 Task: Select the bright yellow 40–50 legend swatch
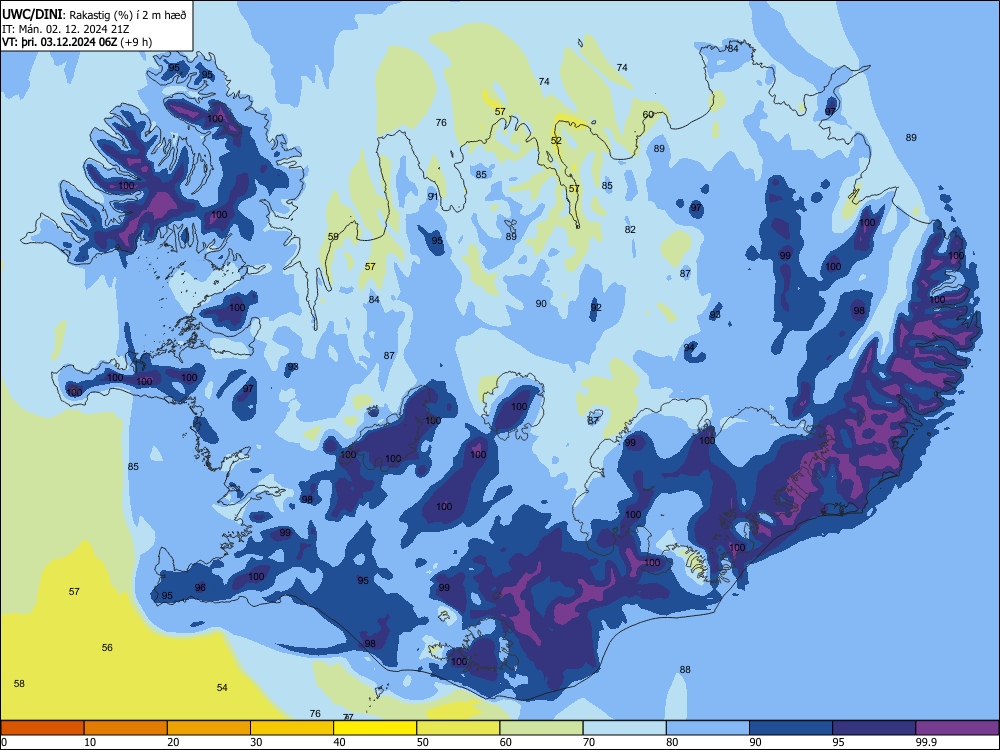point(375,728)
